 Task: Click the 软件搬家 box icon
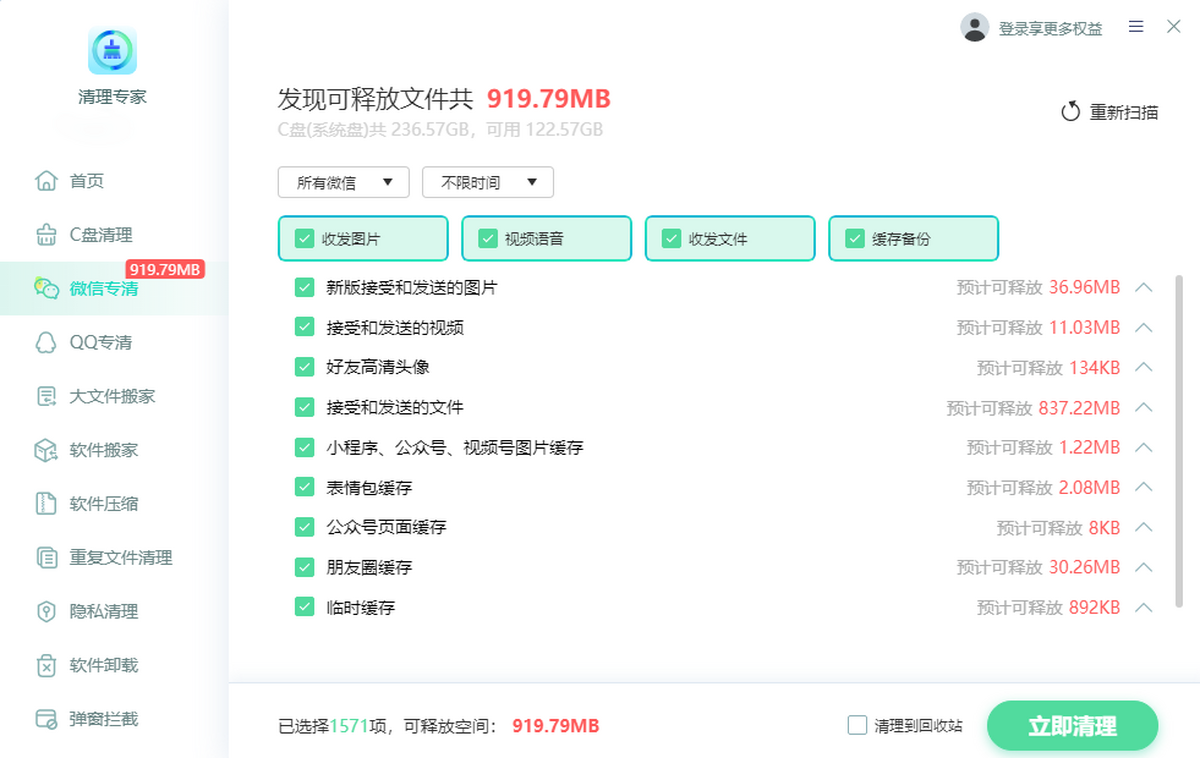[46, 450]
